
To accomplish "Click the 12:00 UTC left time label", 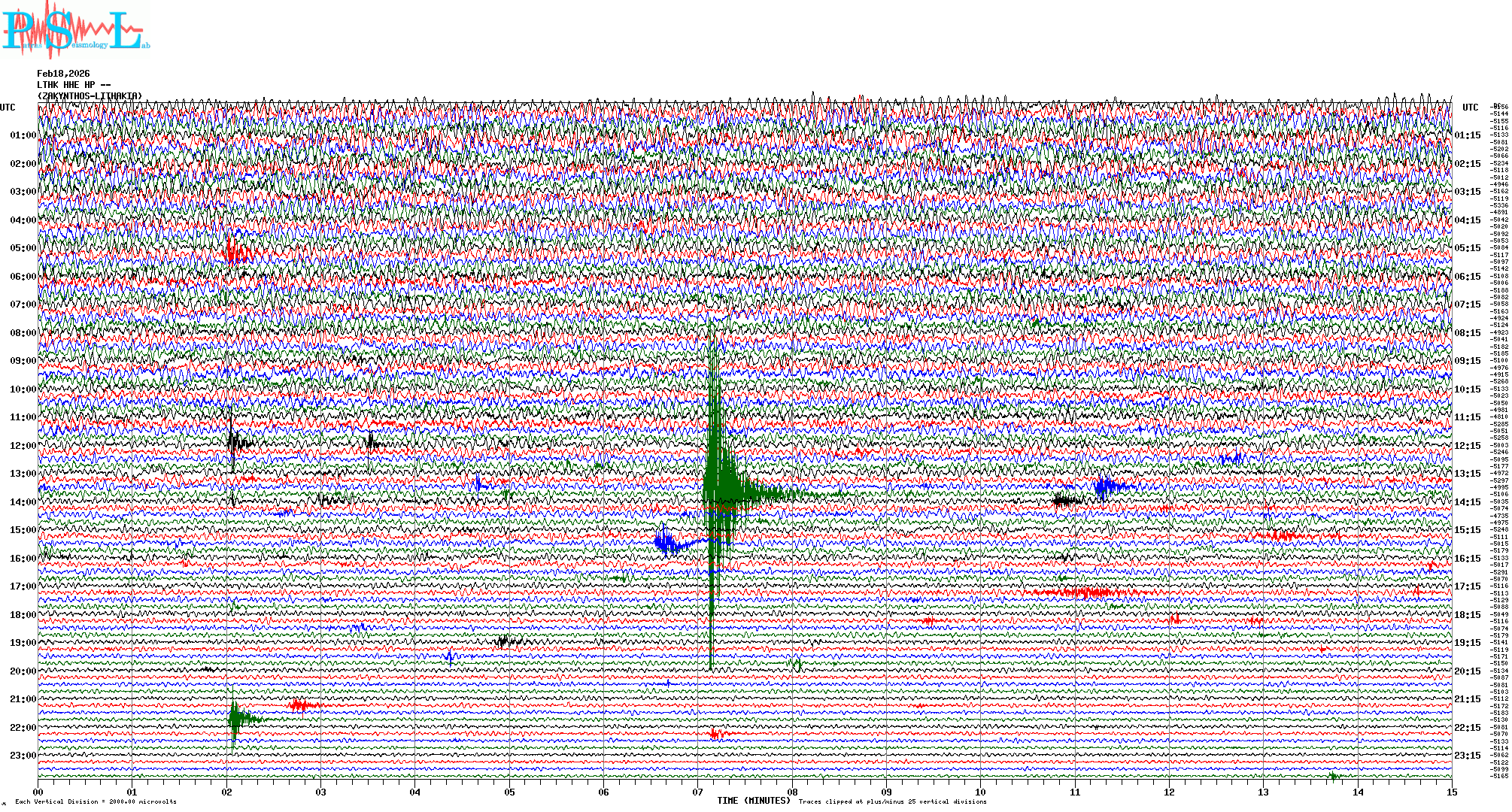I will tap(23, 446).
